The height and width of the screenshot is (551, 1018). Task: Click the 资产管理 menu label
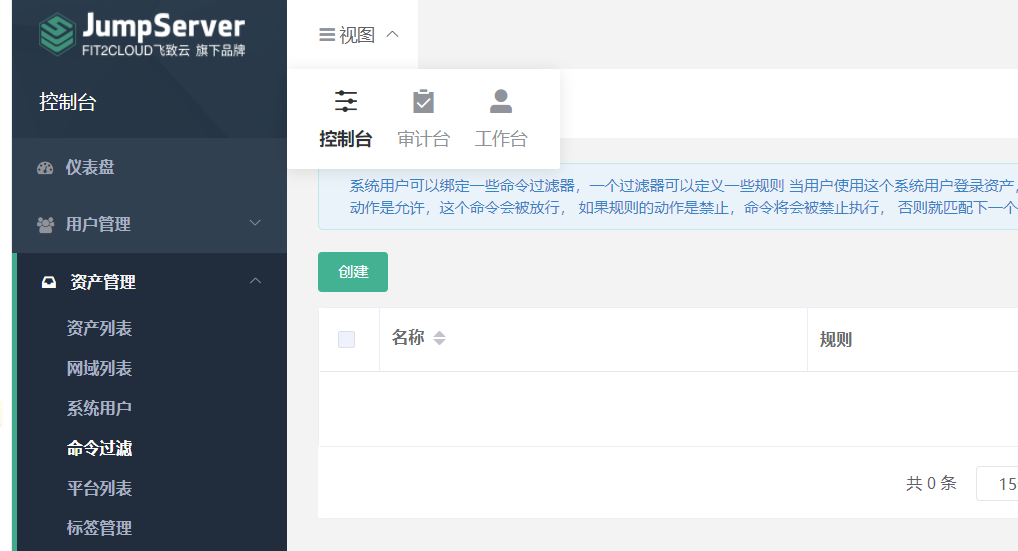(103, 282)
